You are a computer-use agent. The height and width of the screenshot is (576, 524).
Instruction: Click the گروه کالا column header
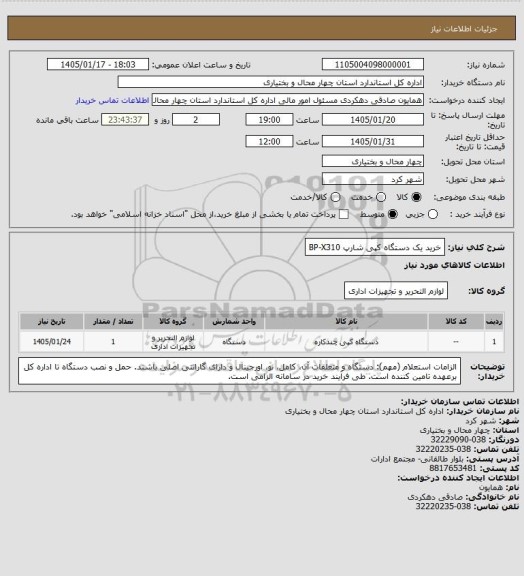pos(173,321)
